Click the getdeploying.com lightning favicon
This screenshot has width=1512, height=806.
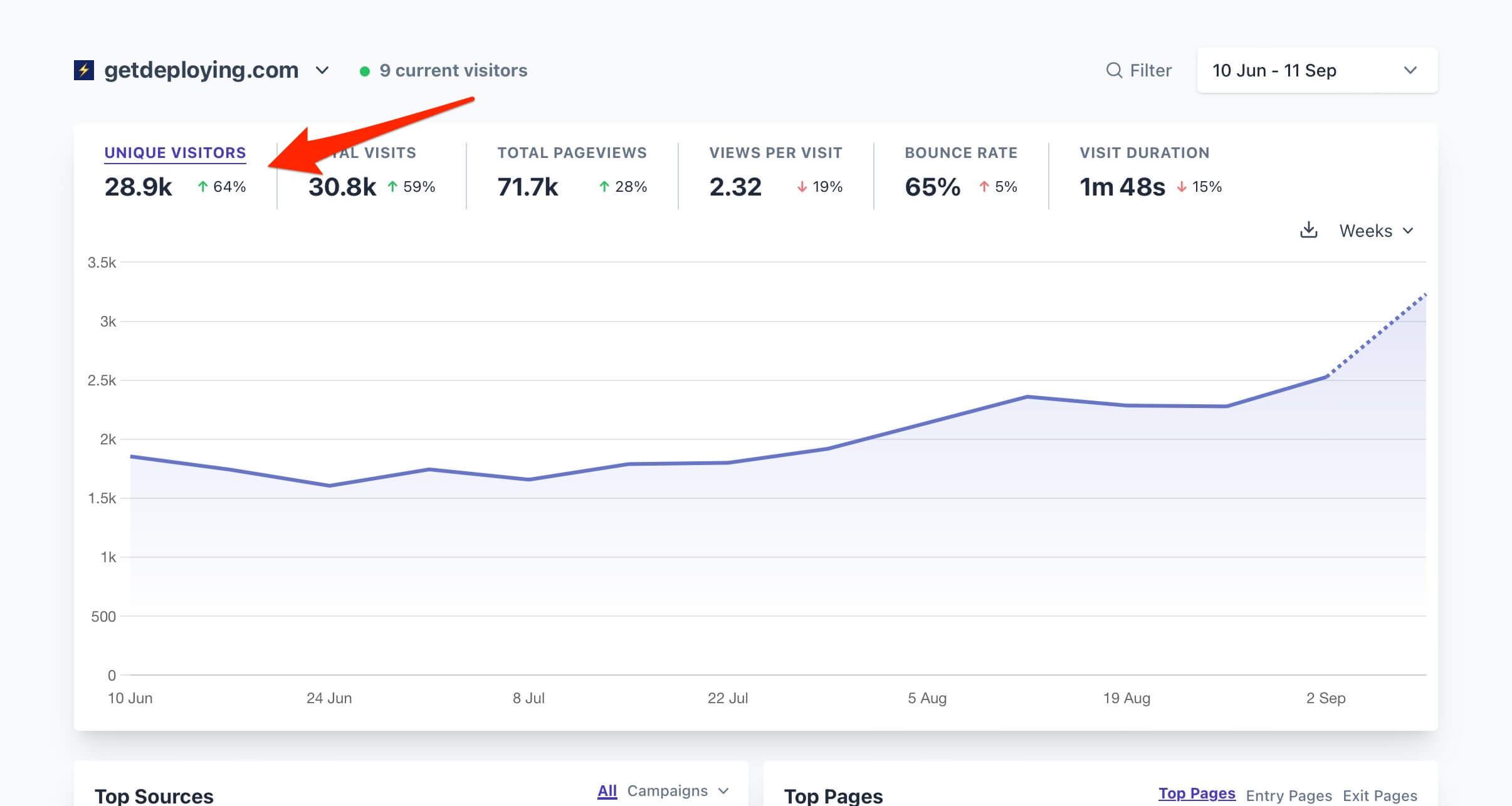coord(84,70)
